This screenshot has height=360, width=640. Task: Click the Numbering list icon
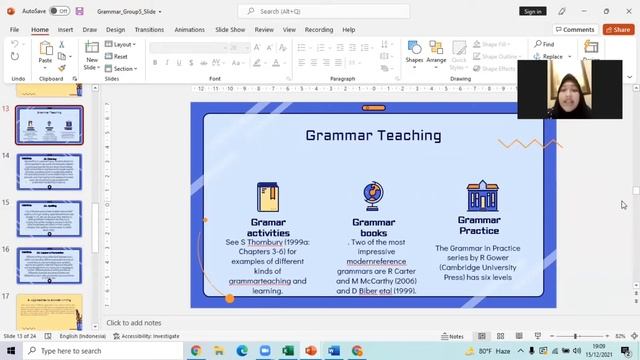(321, 48)
